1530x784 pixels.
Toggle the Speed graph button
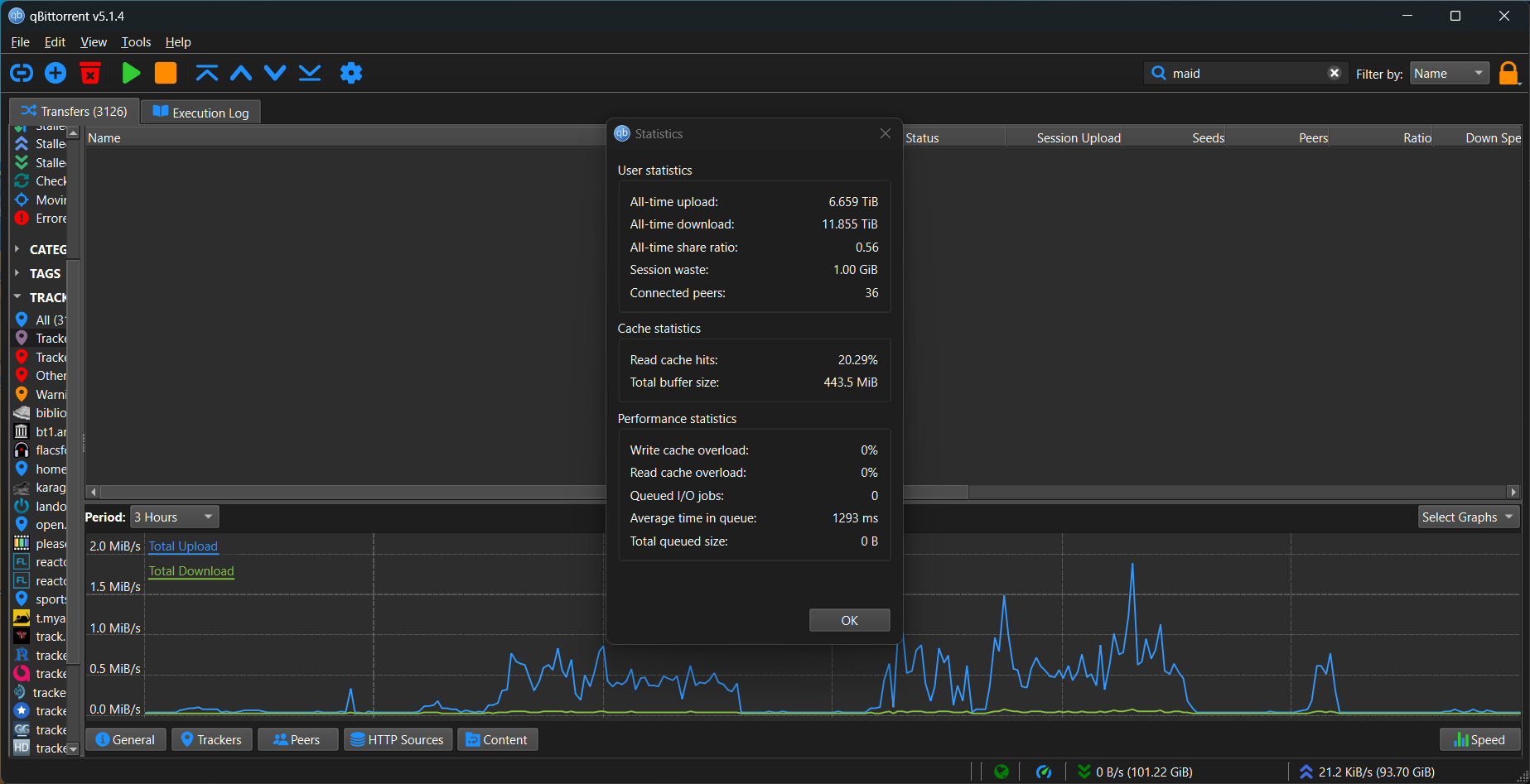(x=1479, y=740)
